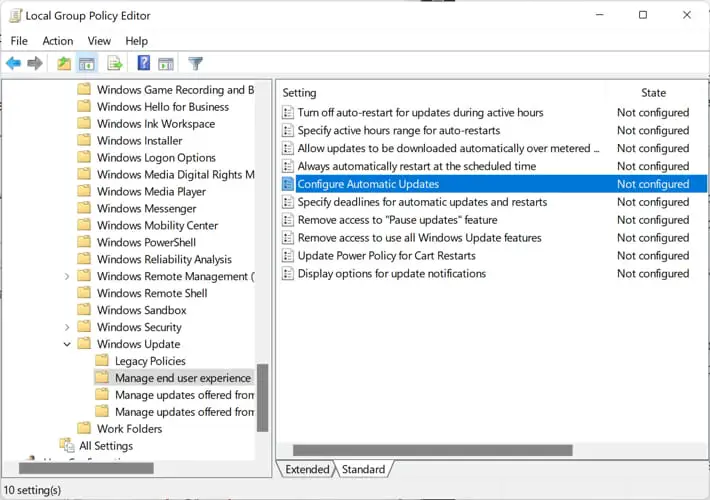This screenshot has width=710, height=500.
Task: Click the 10 setting(s) status bar text
Action: tap(32, 490)
